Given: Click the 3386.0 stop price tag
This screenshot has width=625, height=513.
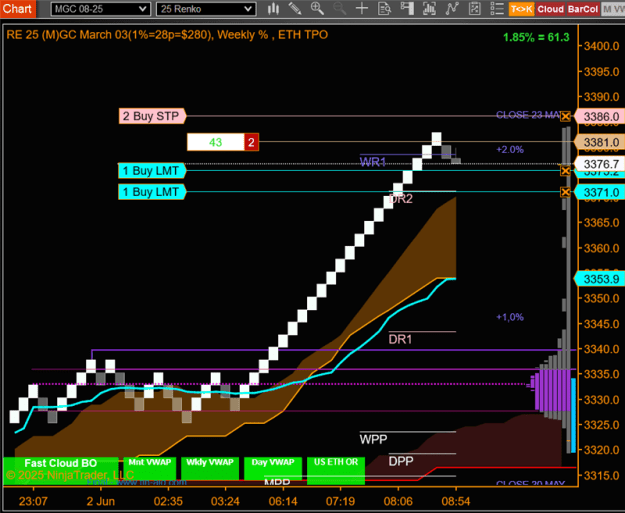Looking at the screenshot, I should coord(599,117).
